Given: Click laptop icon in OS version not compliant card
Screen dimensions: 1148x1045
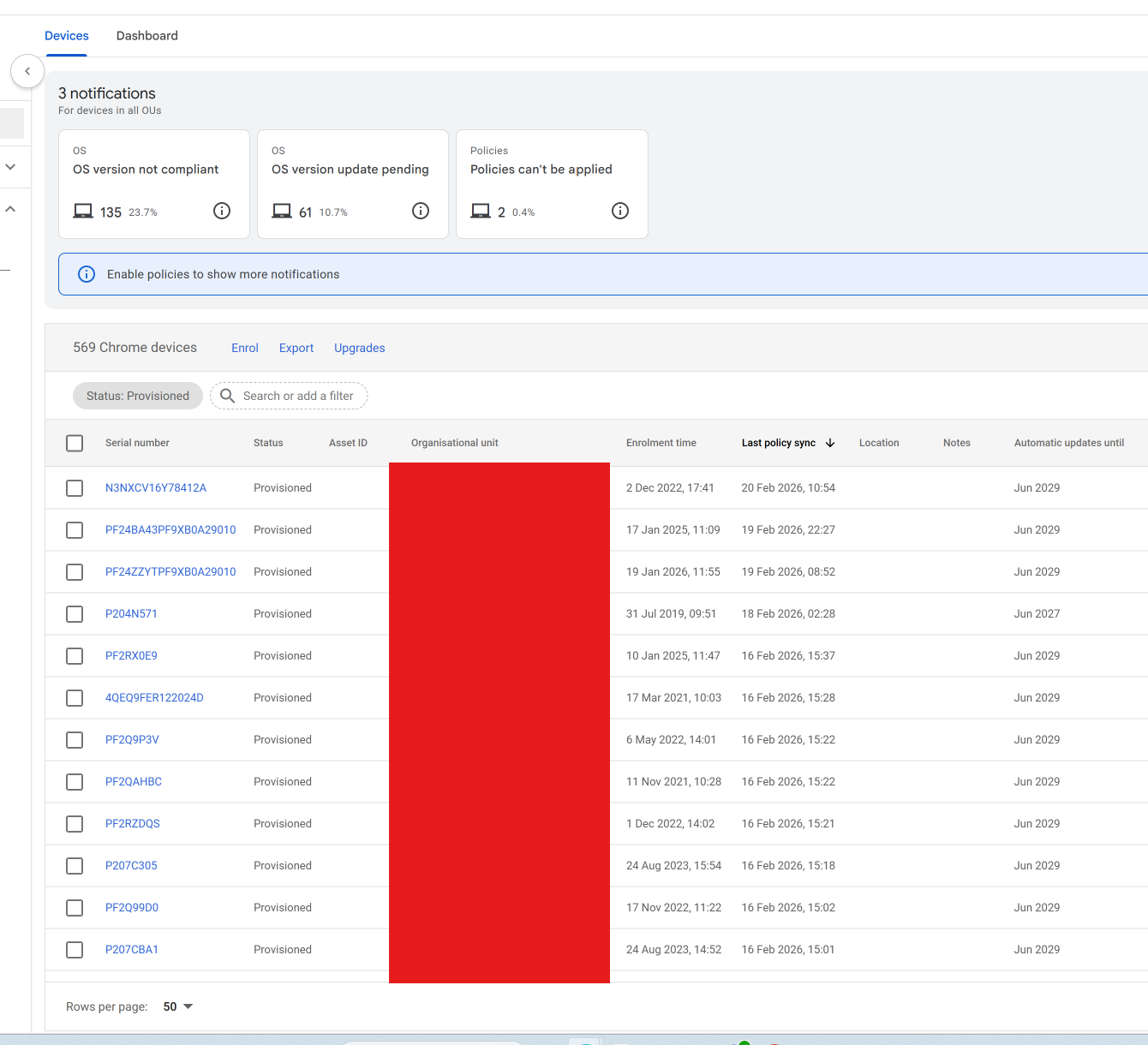Looking at the screenshot, I should point(83,212).
